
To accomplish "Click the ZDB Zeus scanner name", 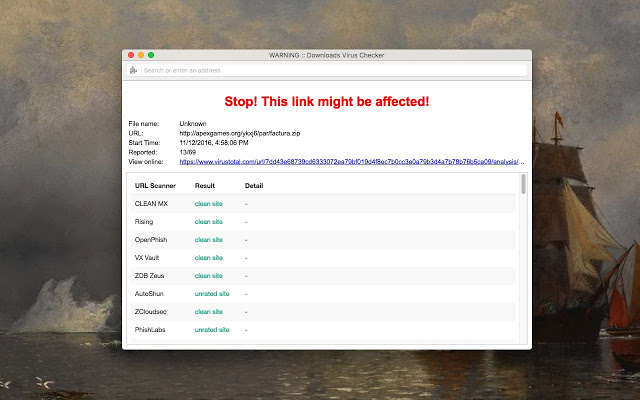I will tap(148, 275).
